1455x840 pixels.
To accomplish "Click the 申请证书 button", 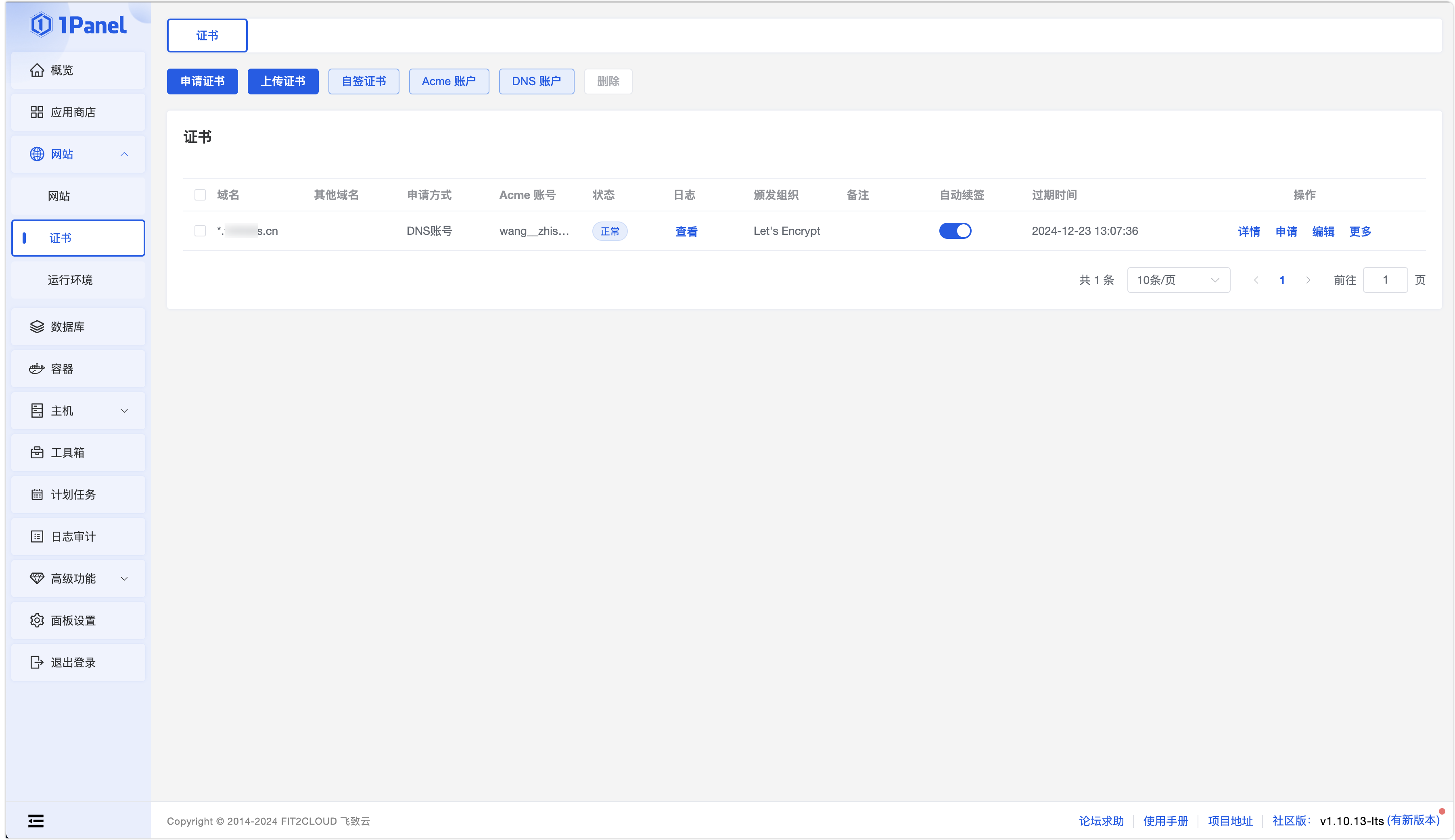I will (x=202, y=81).
